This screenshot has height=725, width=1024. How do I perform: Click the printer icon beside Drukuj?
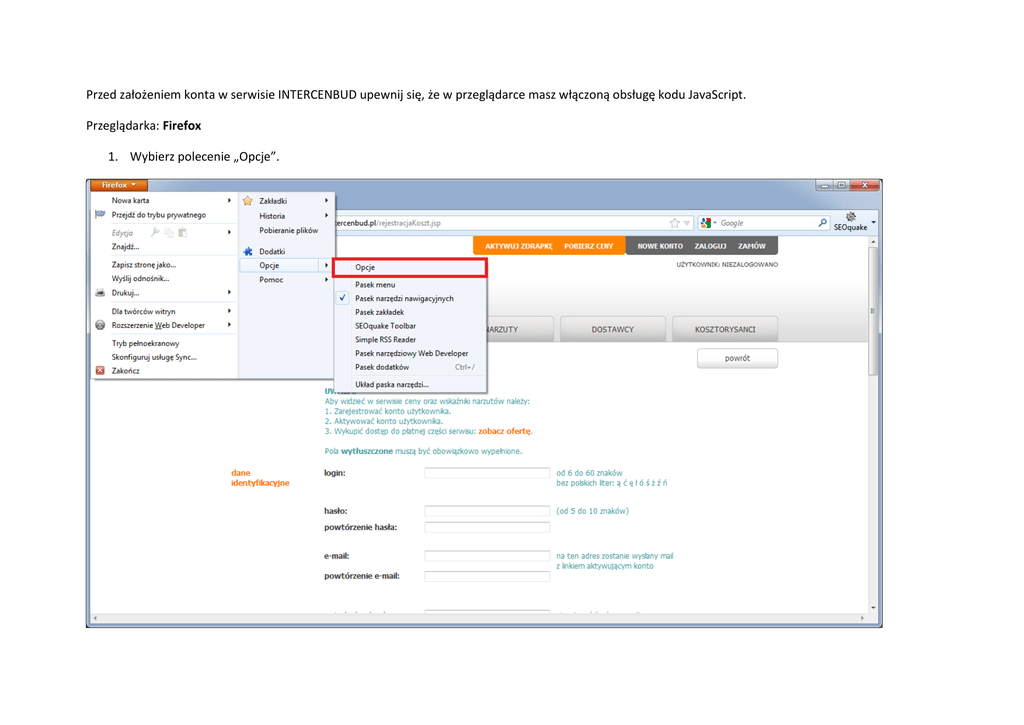point(100,293)
